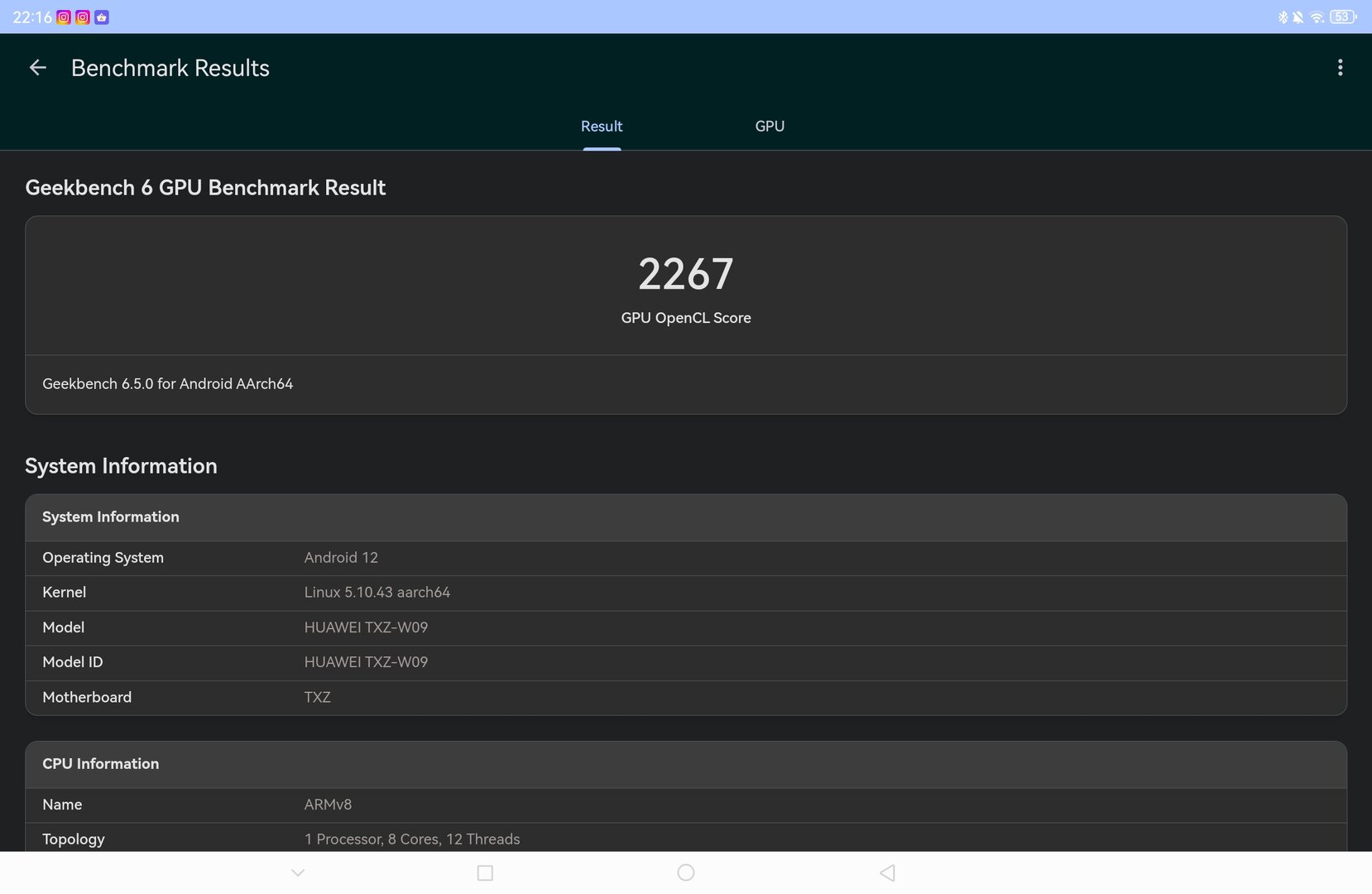
Task: Tap the Name row label
Action: pyautogui.click(x=62, y=805)
